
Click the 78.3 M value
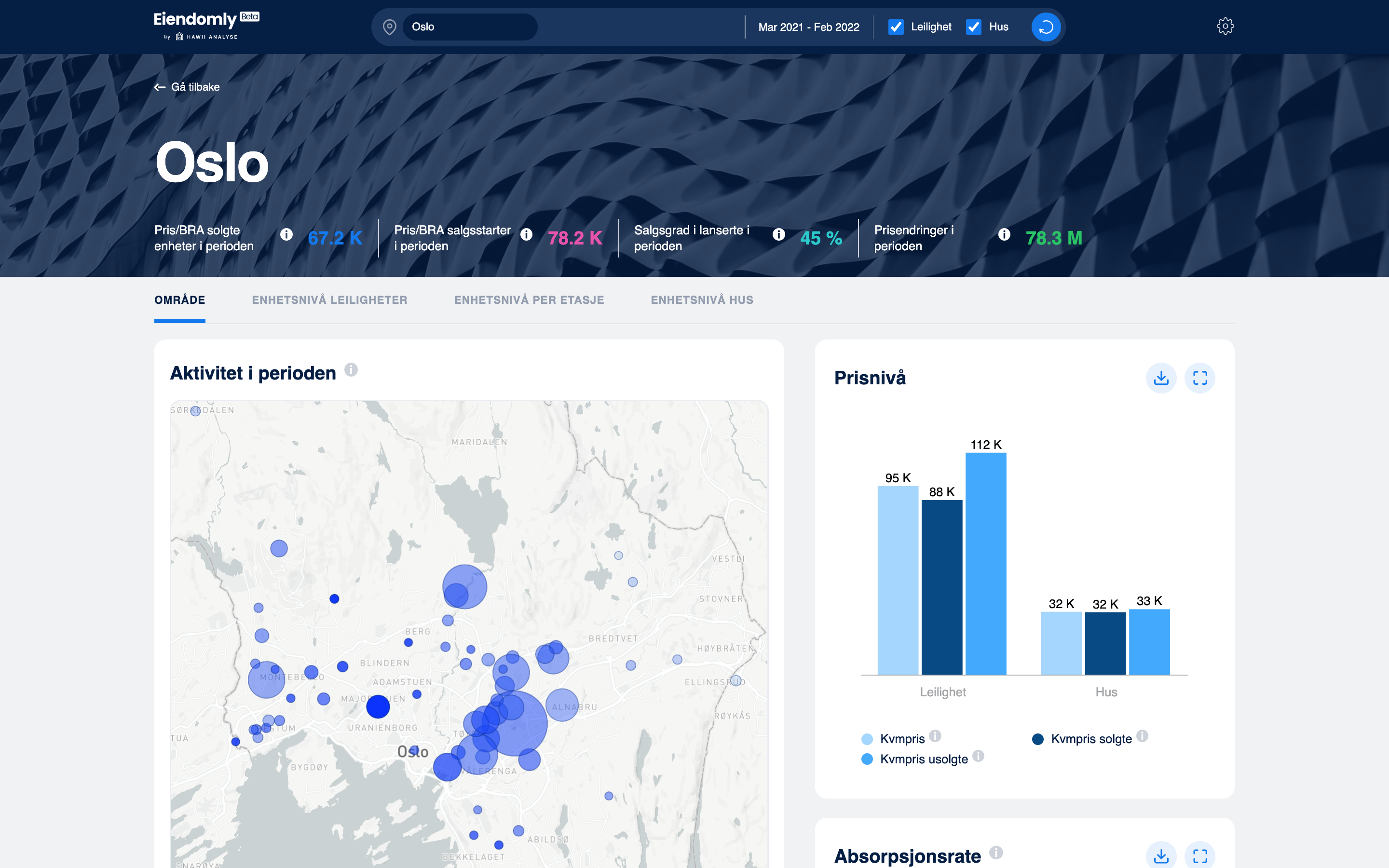coord(1054,238)
